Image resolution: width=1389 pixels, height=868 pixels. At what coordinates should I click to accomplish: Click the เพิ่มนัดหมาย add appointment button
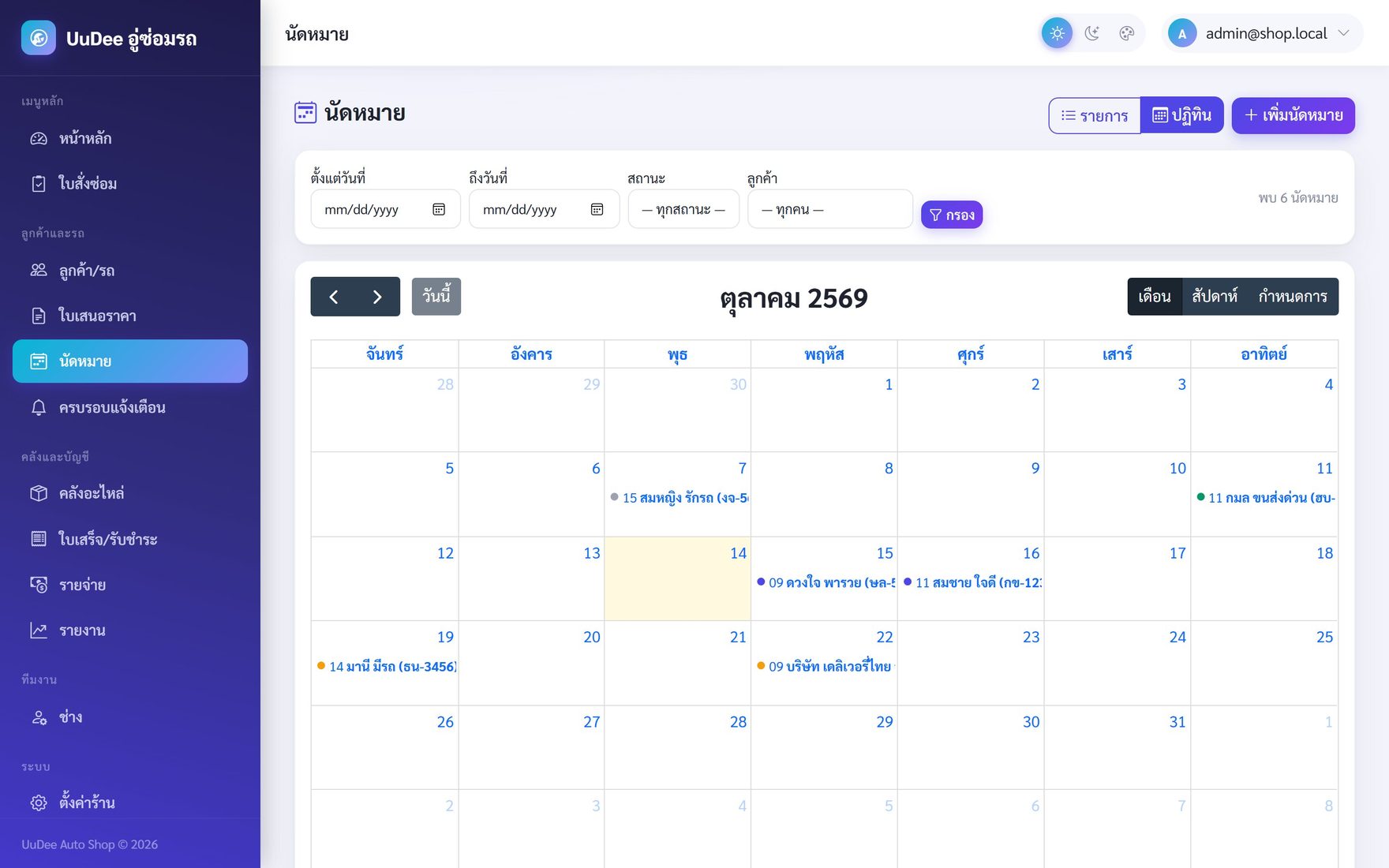coord(1294,116)
